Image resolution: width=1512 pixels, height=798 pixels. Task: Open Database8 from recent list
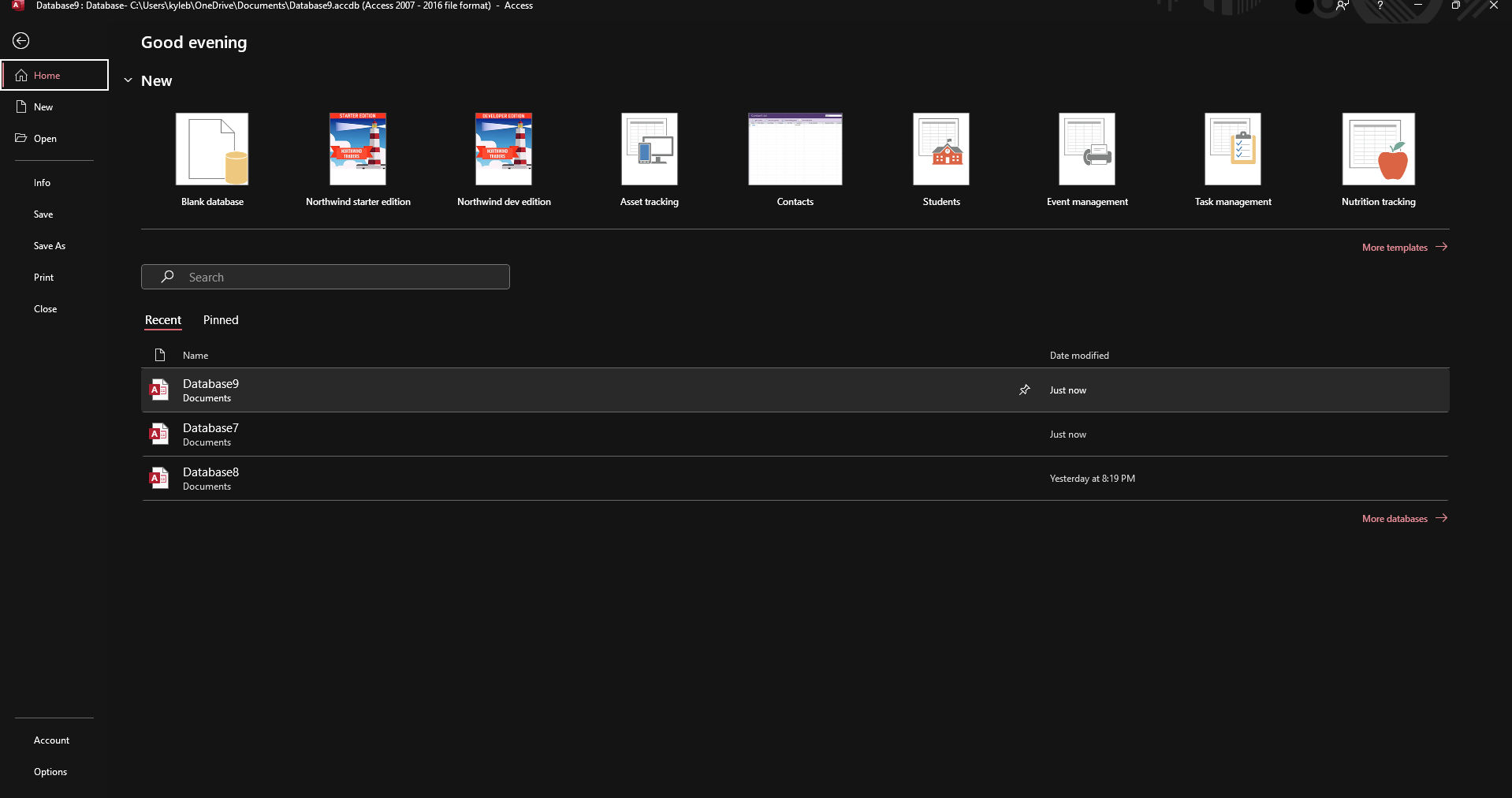point(795,479)
